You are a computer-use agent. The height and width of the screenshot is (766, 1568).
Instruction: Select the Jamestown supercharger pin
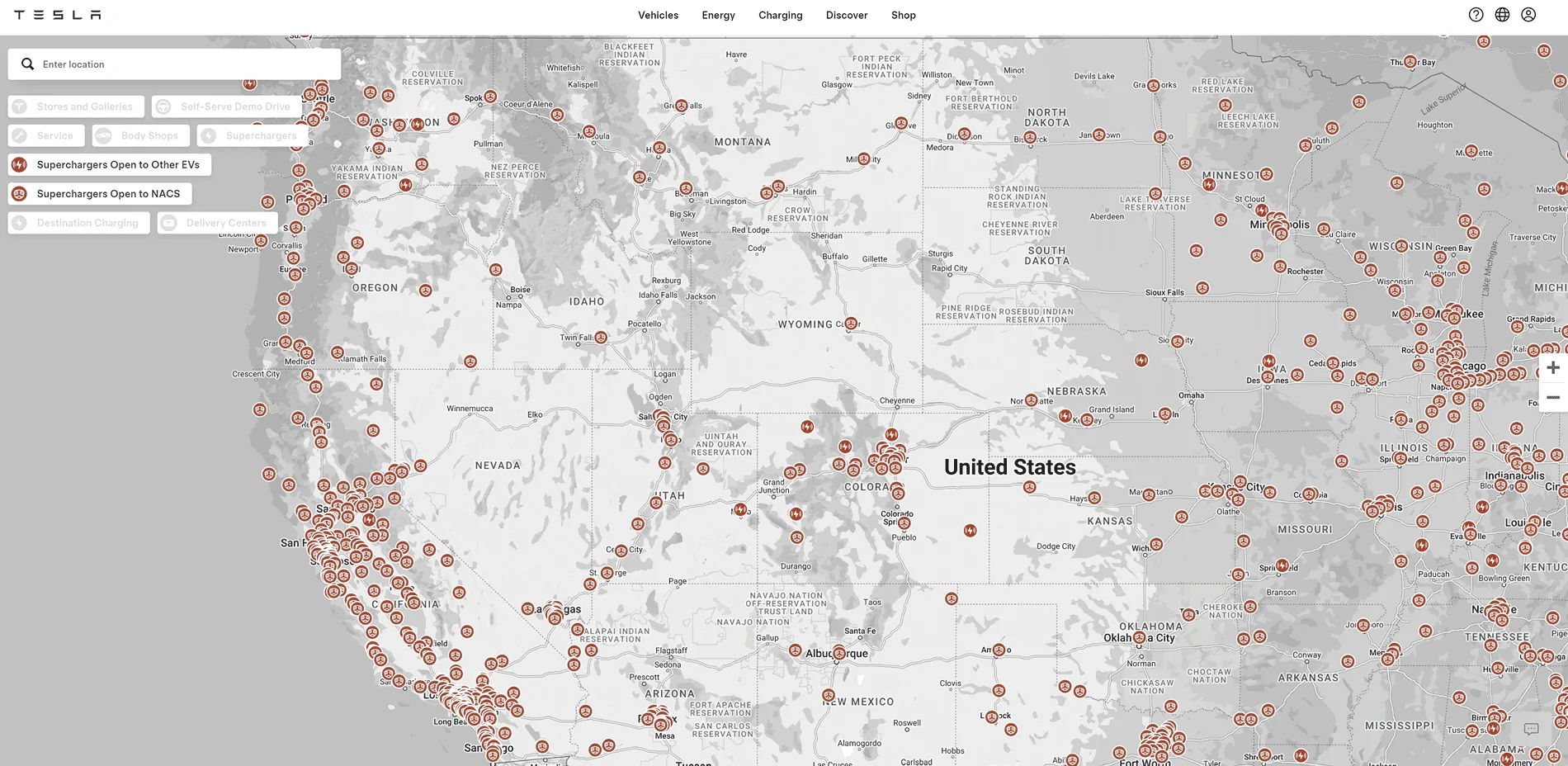[1098, 135]
